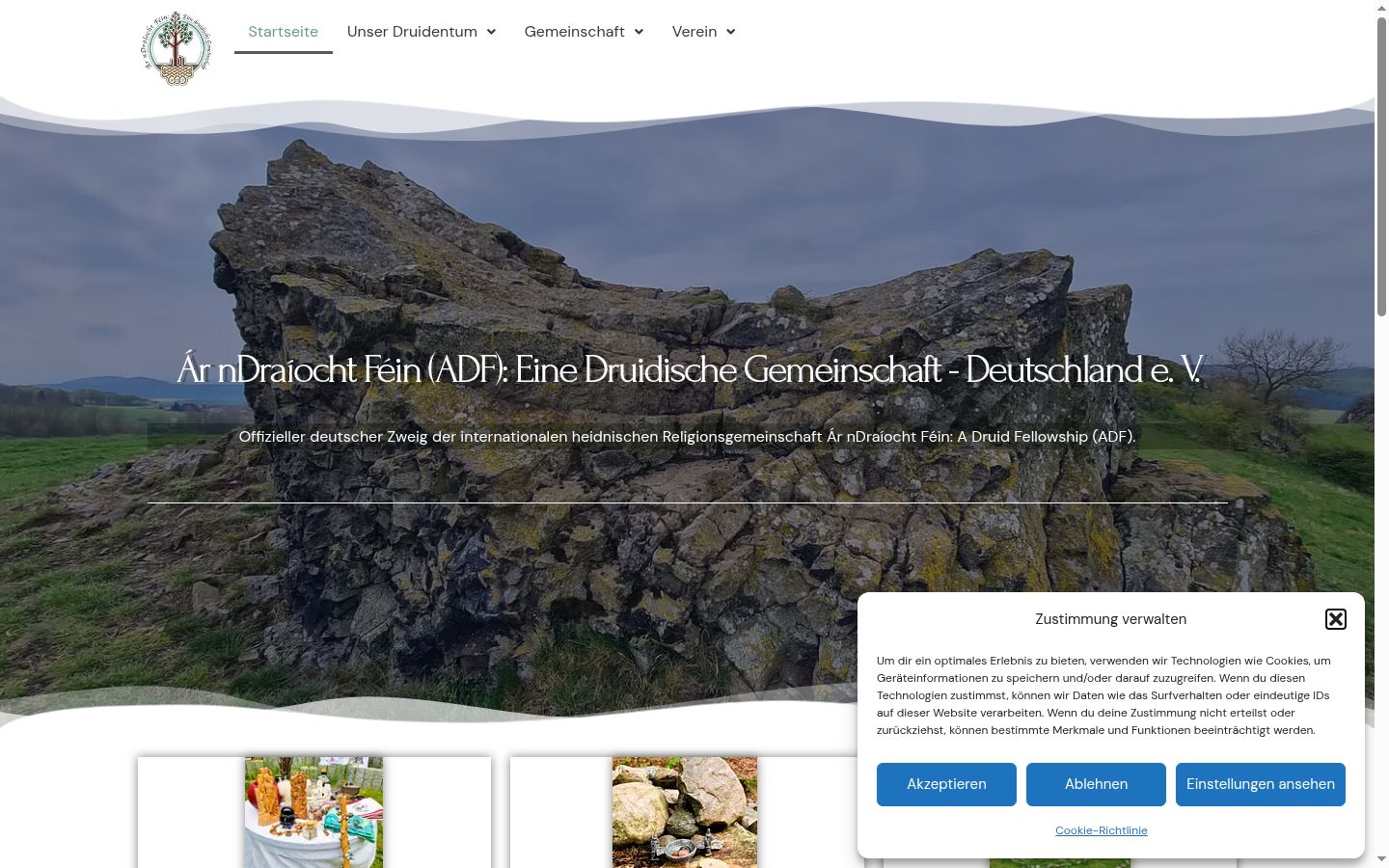Open Einstellungen ansehen cookie settings
The height and width of the screenshot is (868, 1389).
point(1261,784)
